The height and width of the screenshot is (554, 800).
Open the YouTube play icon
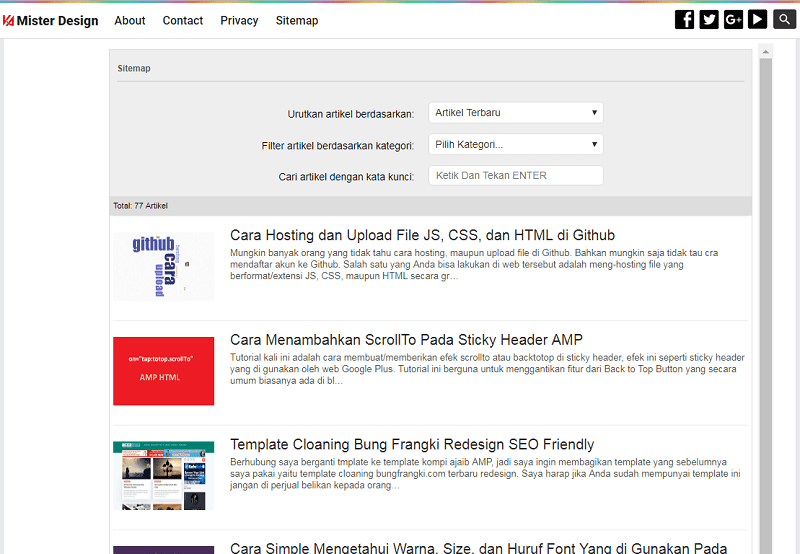(758, 20)
